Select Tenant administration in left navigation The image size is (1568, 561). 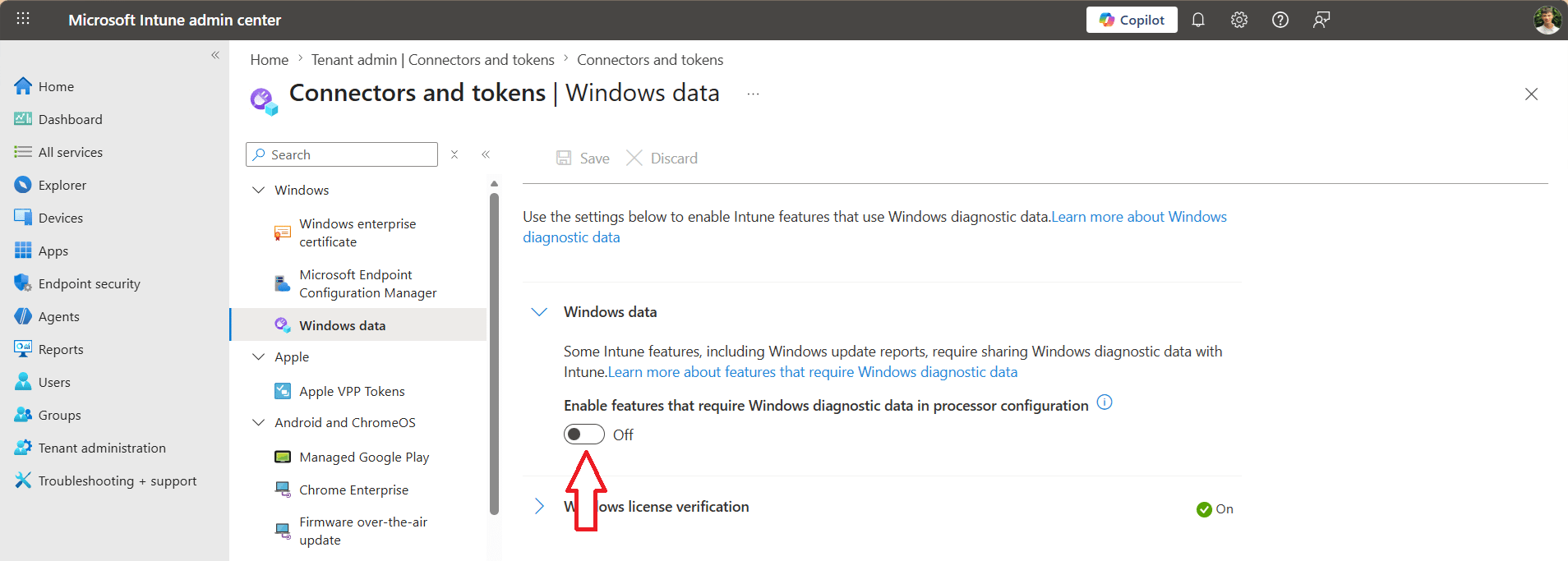(x=102, y=448)
